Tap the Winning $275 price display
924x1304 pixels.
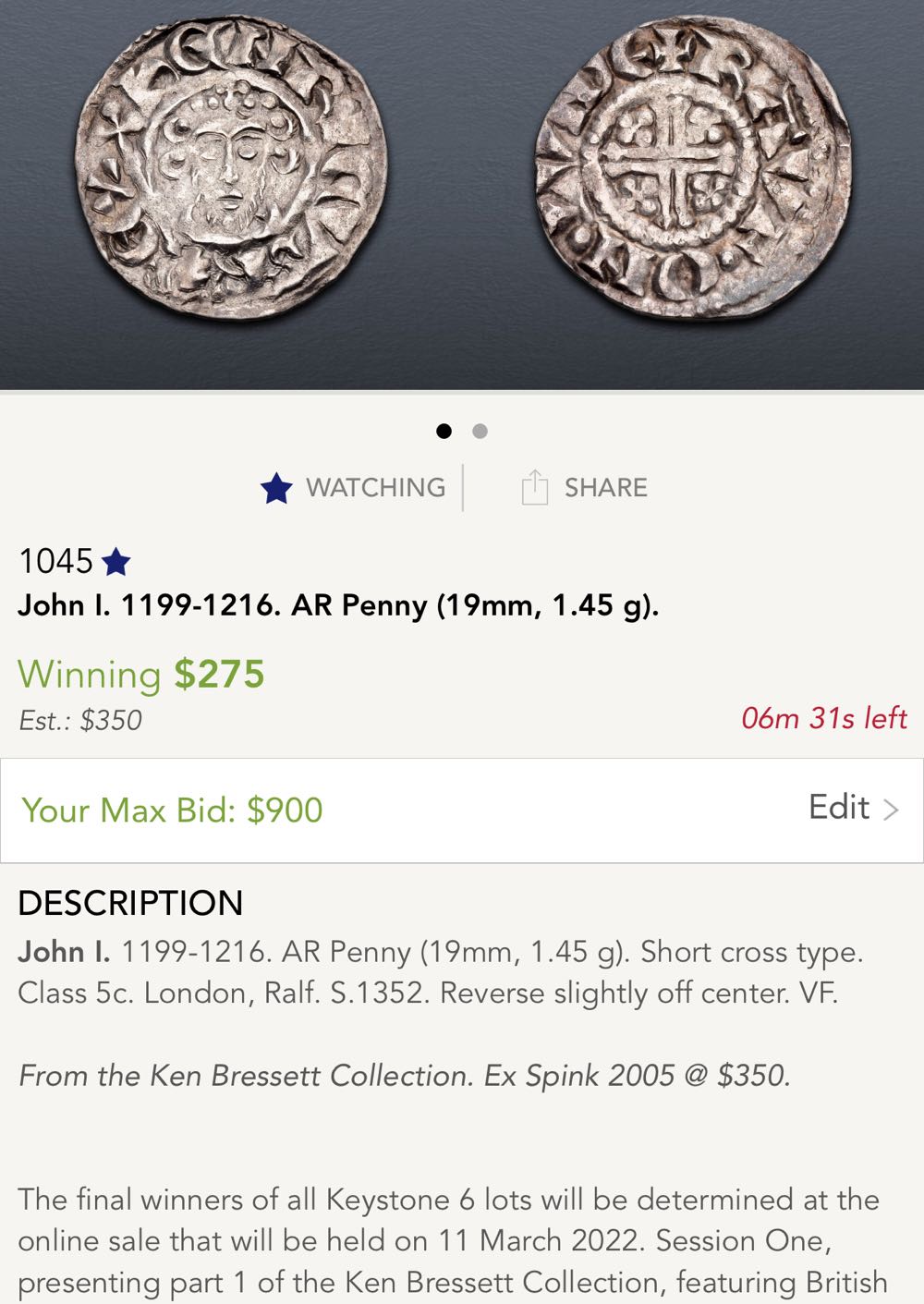click(143, 675)
